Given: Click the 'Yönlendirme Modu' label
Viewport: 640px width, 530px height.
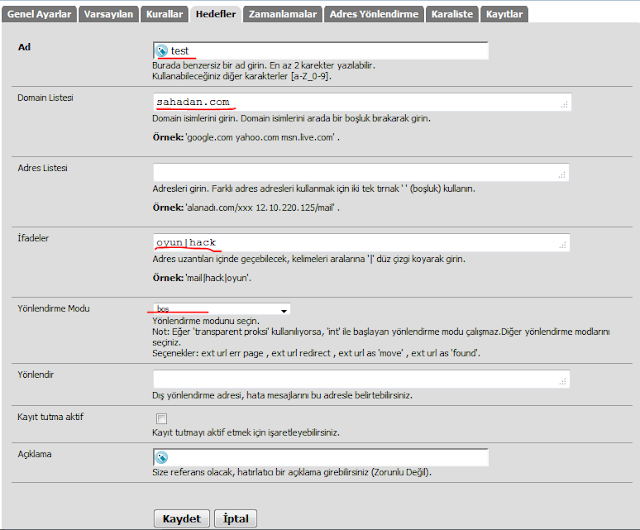Looking at the screenshot, I should [53, 309].
